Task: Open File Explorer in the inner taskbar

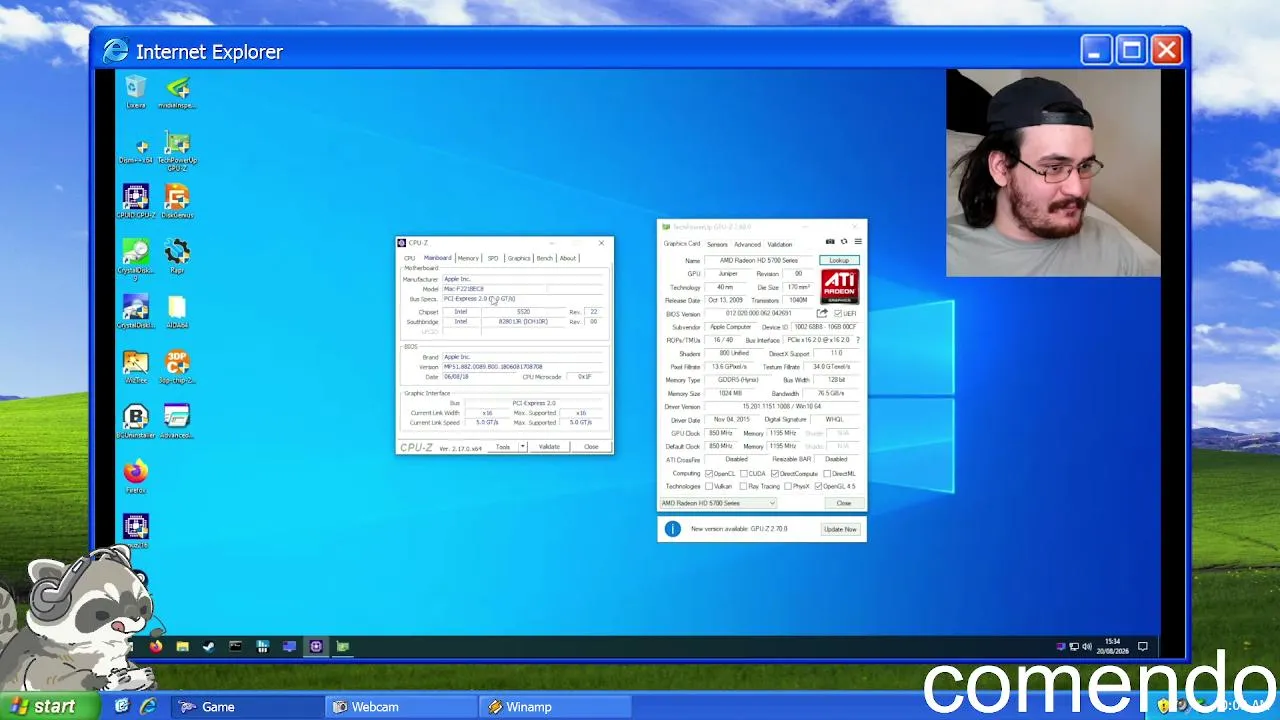Action: [182, 646]
